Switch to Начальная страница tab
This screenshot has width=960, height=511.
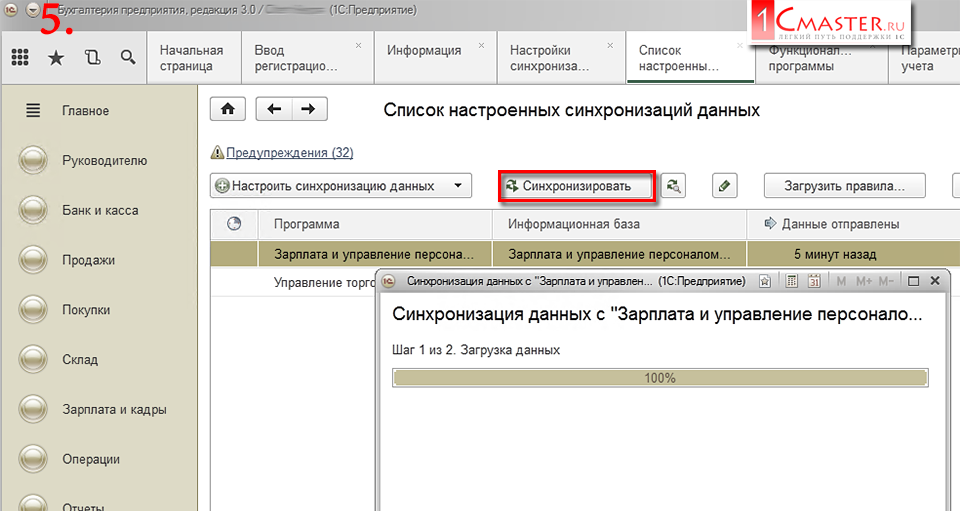click(x=192, y=58)
